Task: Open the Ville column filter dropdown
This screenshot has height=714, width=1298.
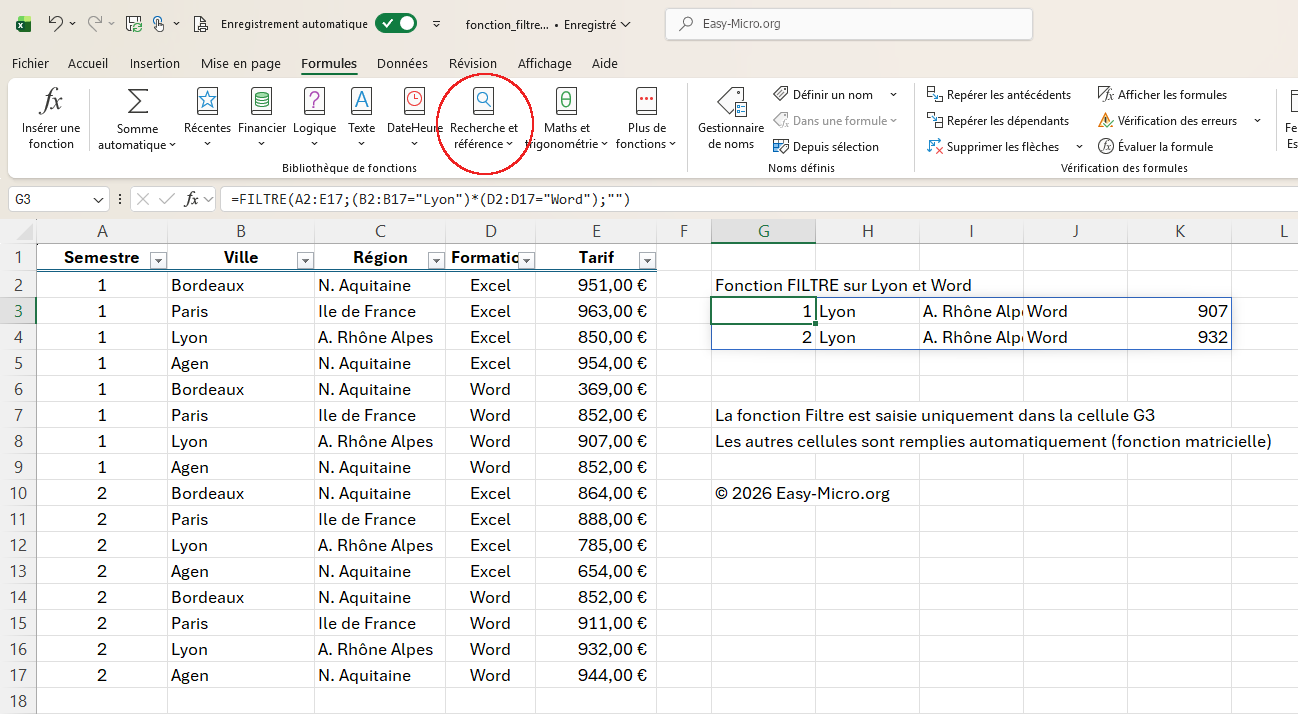Action: [305, 260]
